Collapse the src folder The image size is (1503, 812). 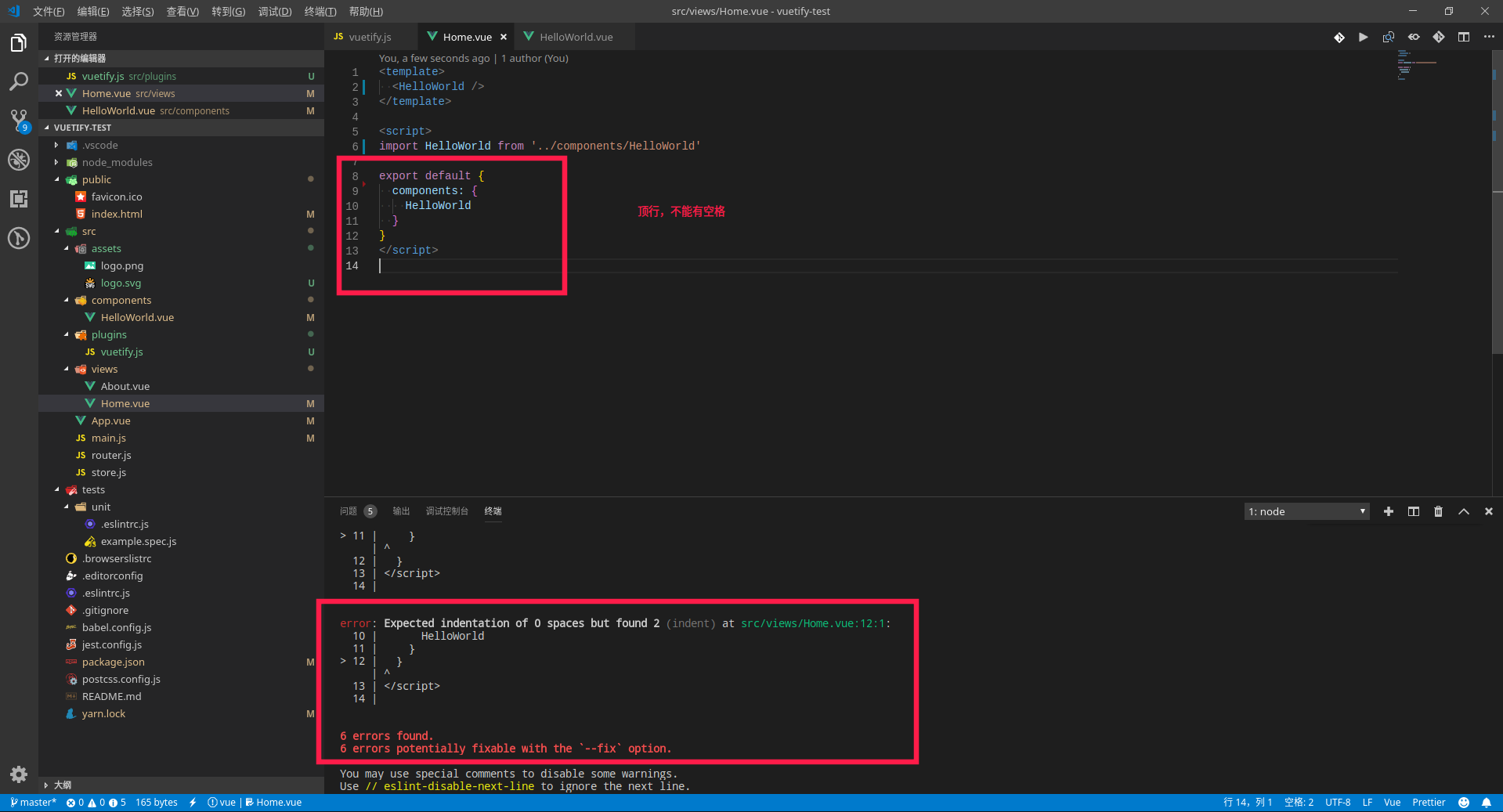[89, 231]
